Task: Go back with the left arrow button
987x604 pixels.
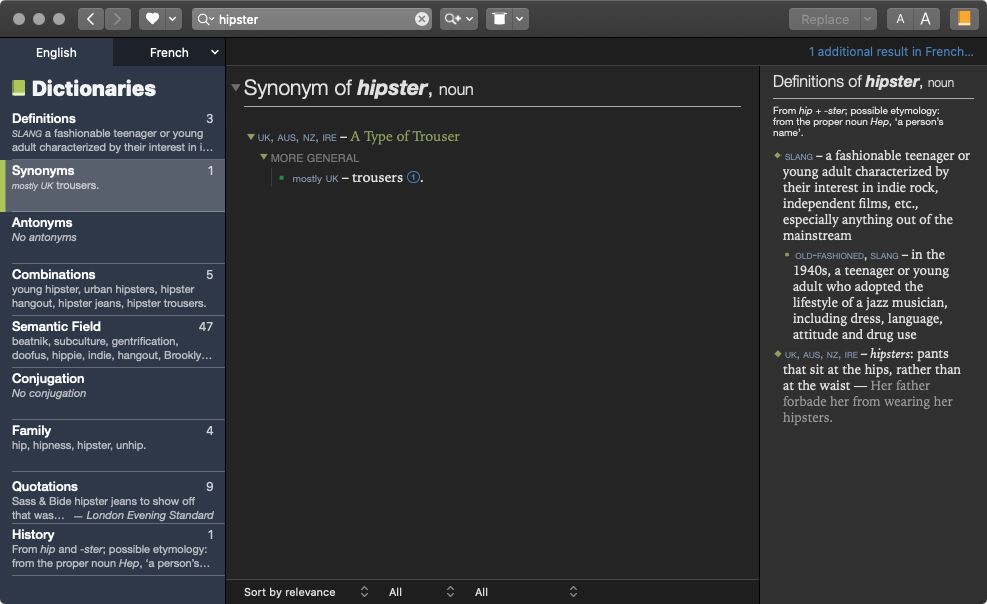Action: click(91, 19)
